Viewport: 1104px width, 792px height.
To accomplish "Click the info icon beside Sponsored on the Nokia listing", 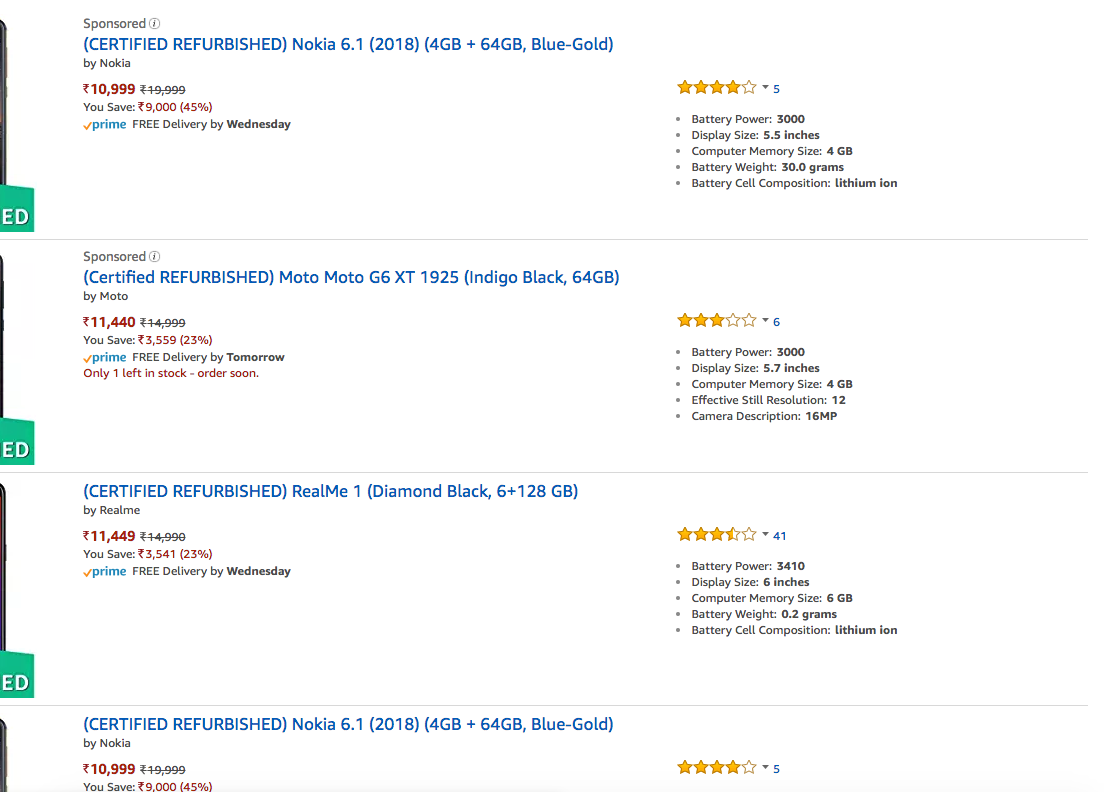I will (155, 23).
